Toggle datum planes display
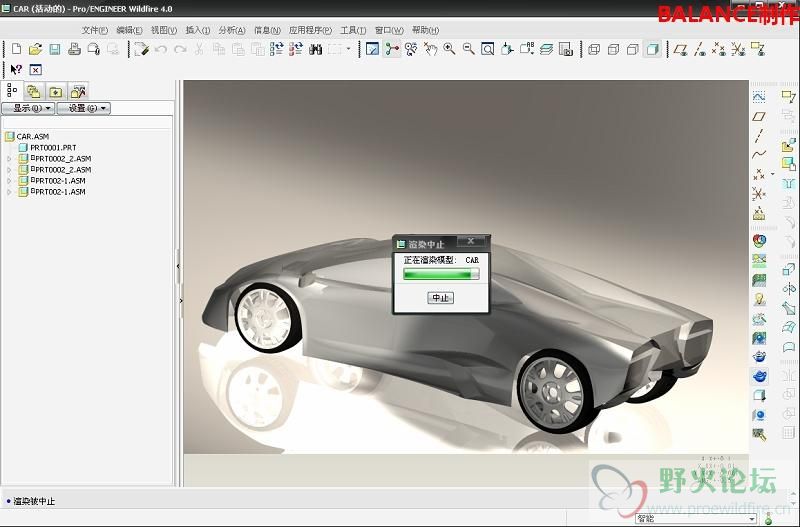The width and height of the screenshot is (800, 527). click(x=680, y=49)
